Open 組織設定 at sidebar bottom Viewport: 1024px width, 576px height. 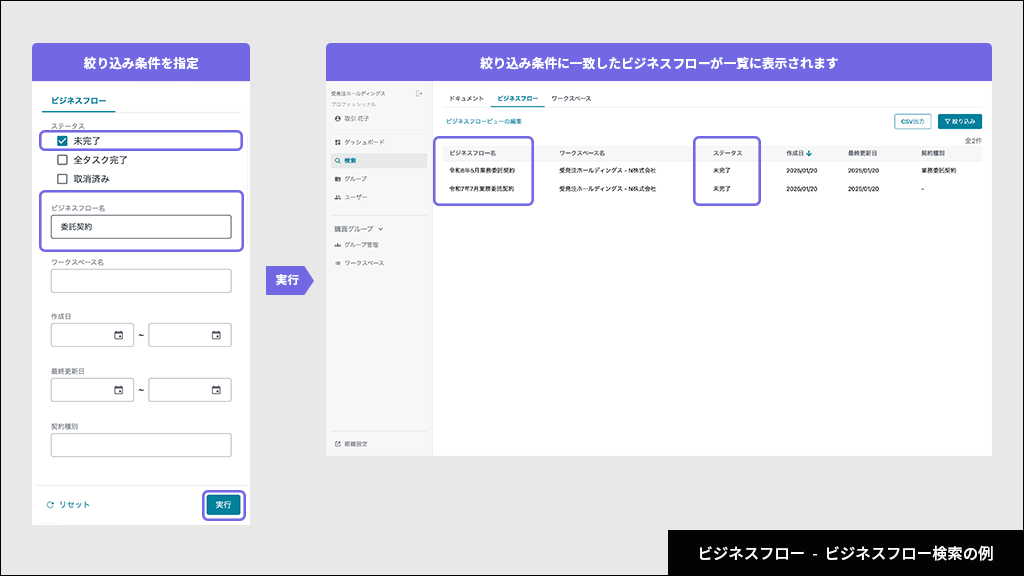351,444
